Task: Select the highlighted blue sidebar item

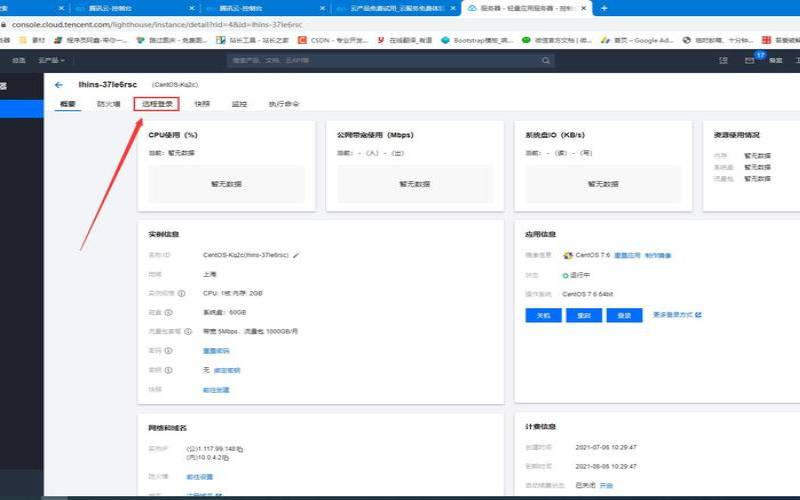Action: (21, 109)
